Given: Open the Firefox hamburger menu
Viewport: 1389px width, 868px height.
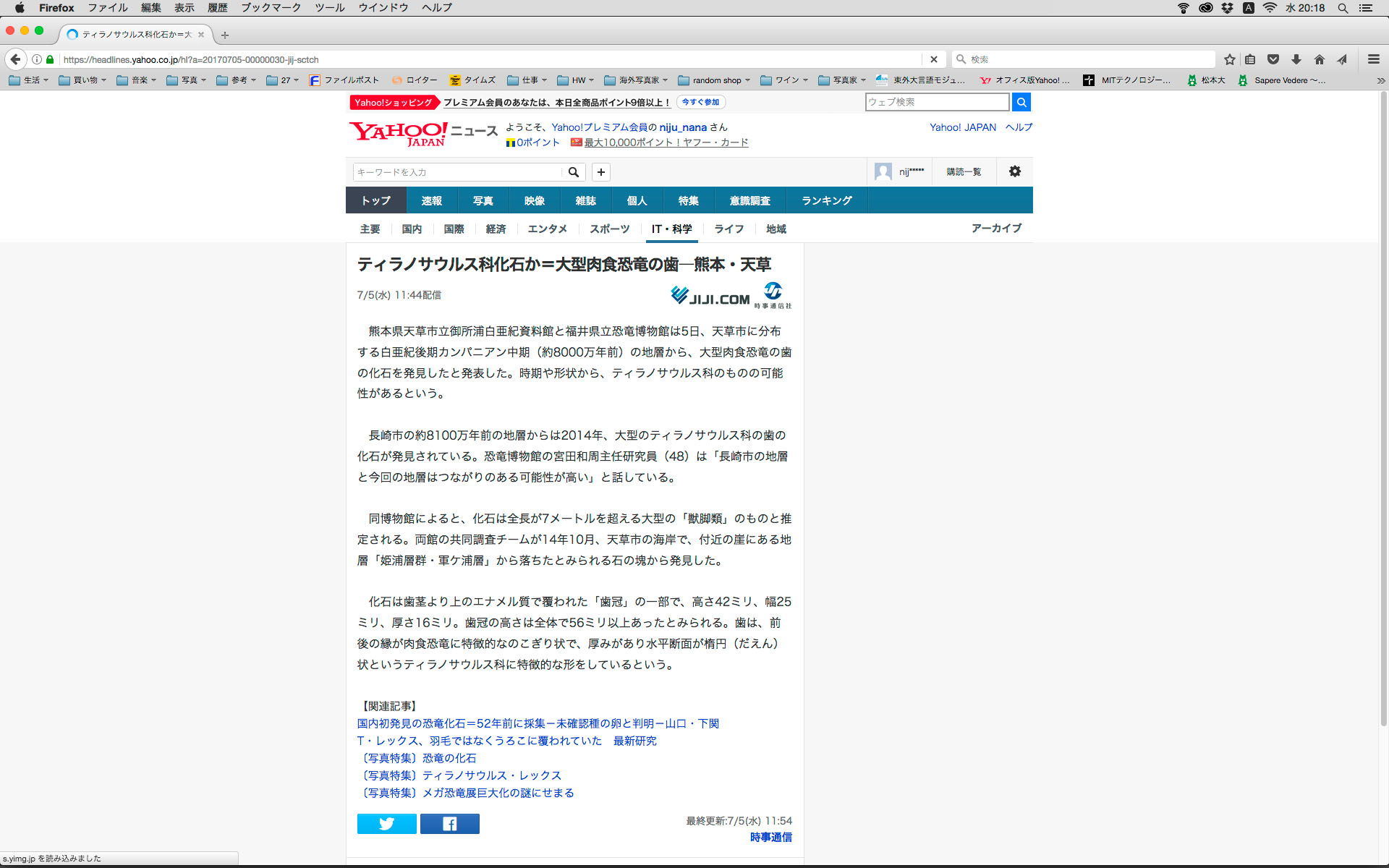Looking at the screenshot, I should coord(1373,59).
